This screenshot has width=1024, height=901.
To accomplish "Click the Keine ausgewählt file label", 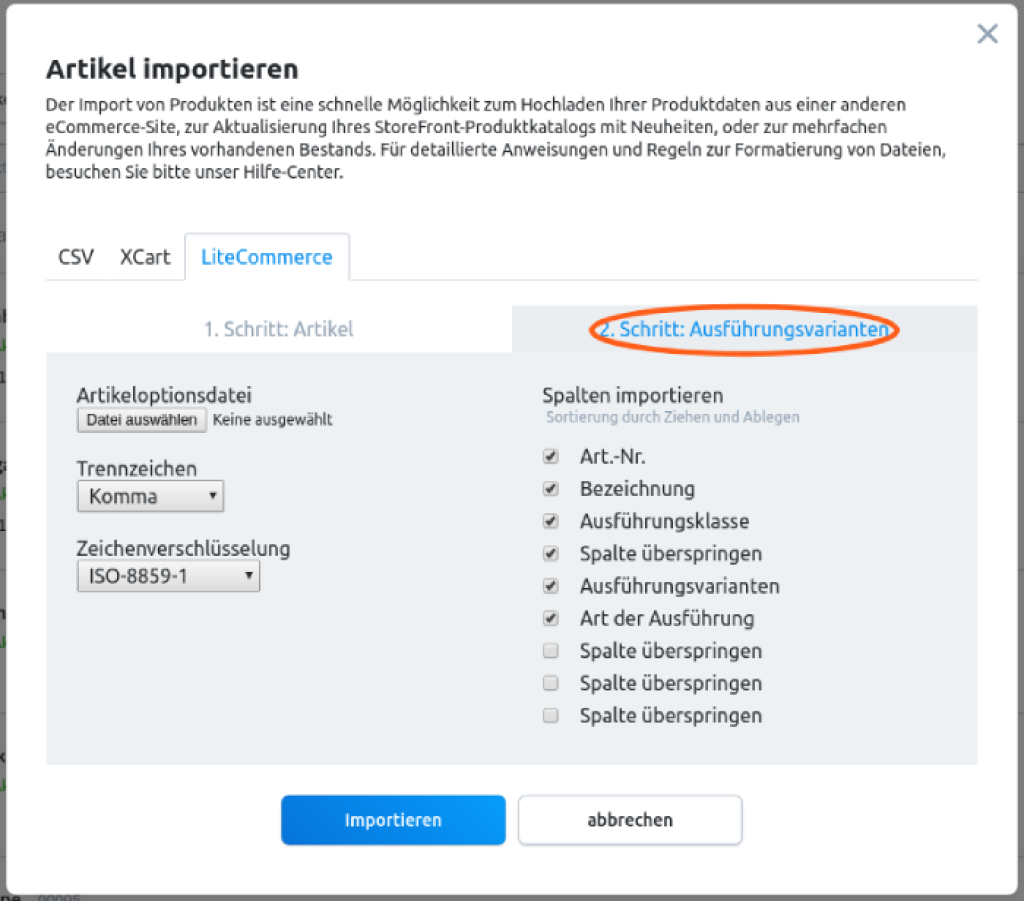I will [x=272, y=420].
